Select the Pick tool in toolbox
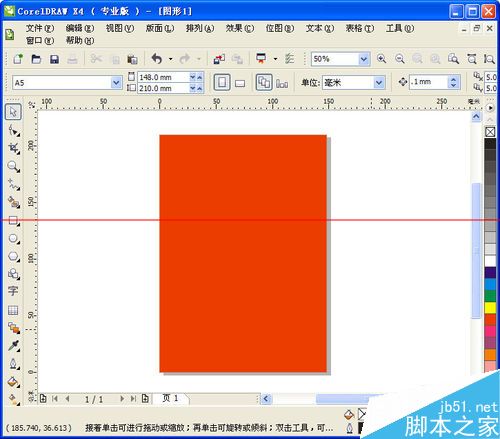This screenshot has height=439, width=500. (13, 111)
